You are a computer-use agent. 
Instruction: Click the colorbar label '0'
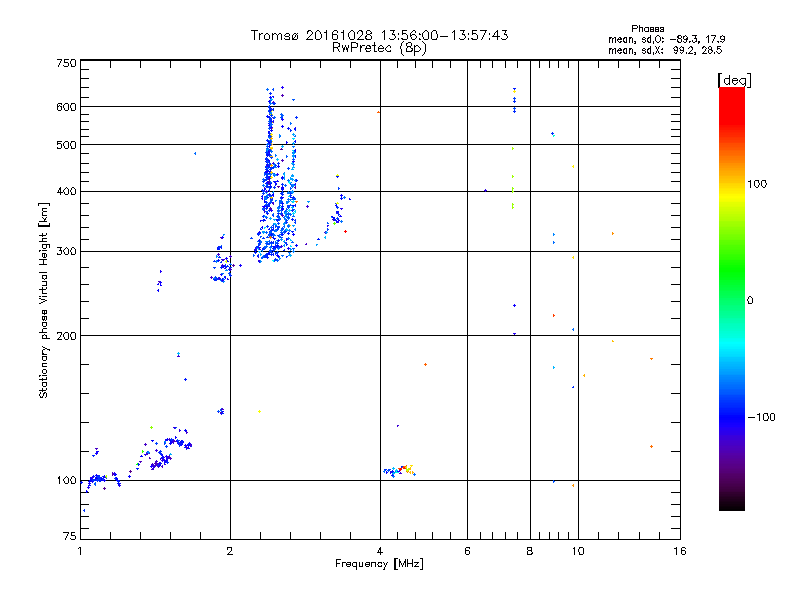pos(750,301)
